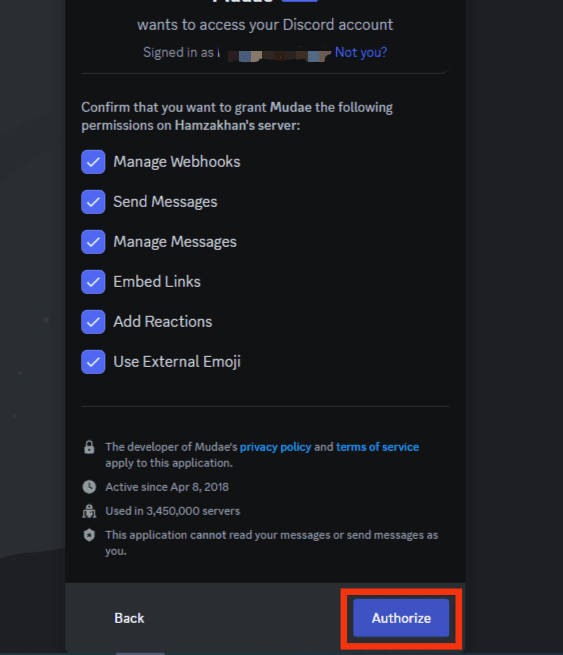The width and height of the screenshot is (563, 655).
Task: Toggle the Embed Links checkbox
Action: click(x=93, y=282)
